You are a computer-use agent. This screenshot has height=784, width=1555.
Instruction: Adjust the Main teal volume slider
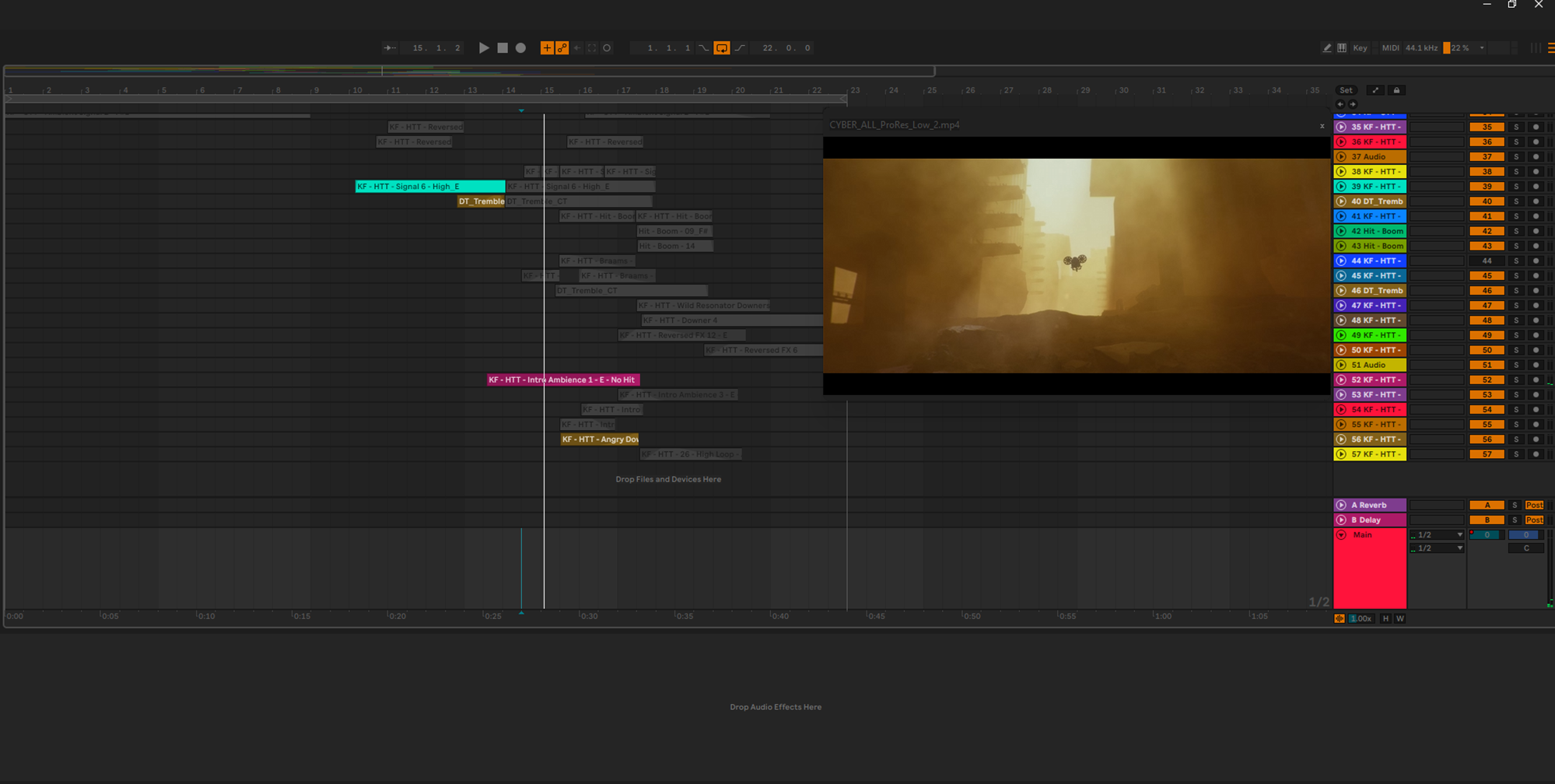(1486, 535)
